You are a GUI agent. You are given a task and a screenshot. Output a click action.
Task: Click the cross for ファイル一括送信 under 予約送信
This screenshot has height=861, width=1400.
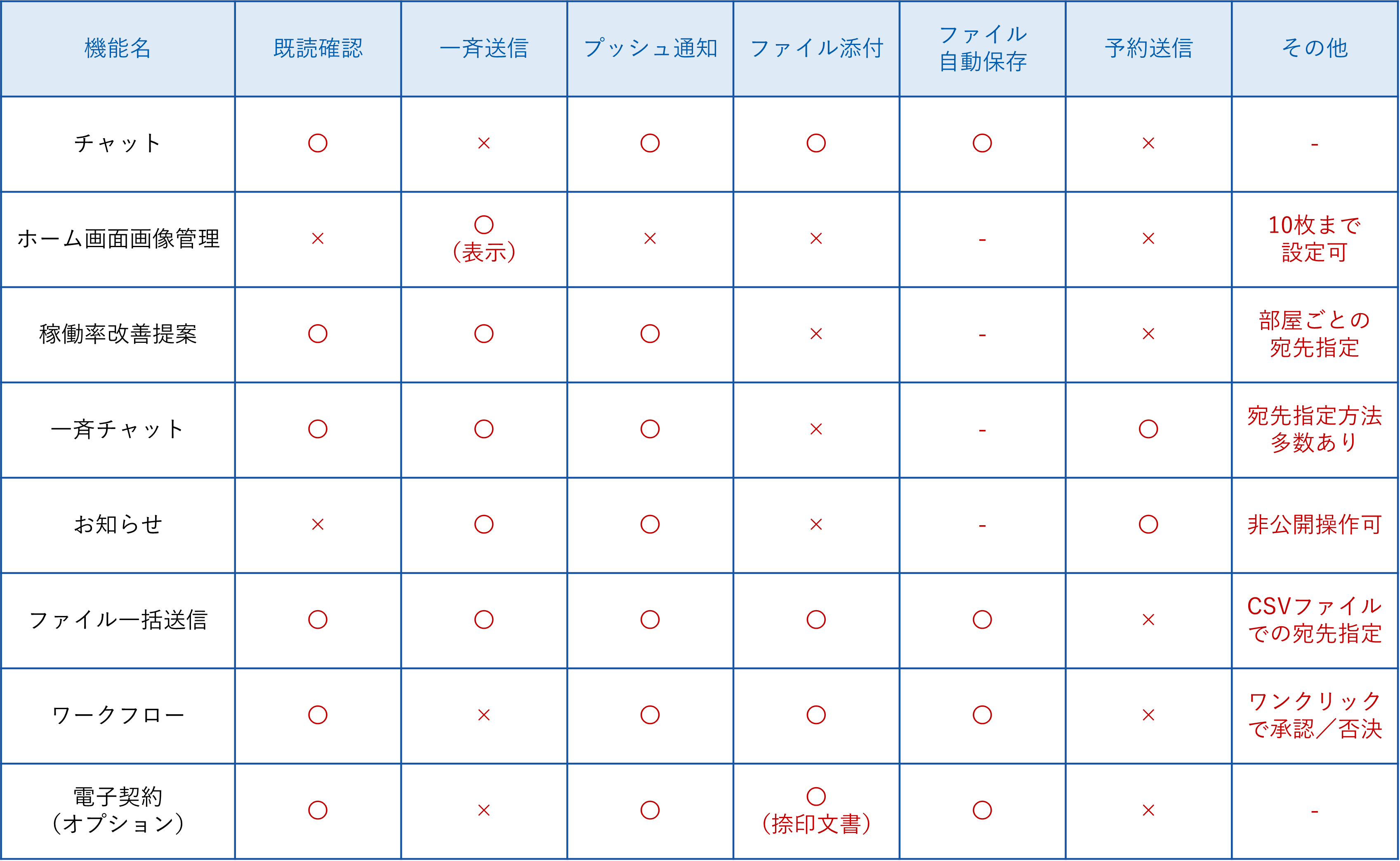click(1148, 620)
